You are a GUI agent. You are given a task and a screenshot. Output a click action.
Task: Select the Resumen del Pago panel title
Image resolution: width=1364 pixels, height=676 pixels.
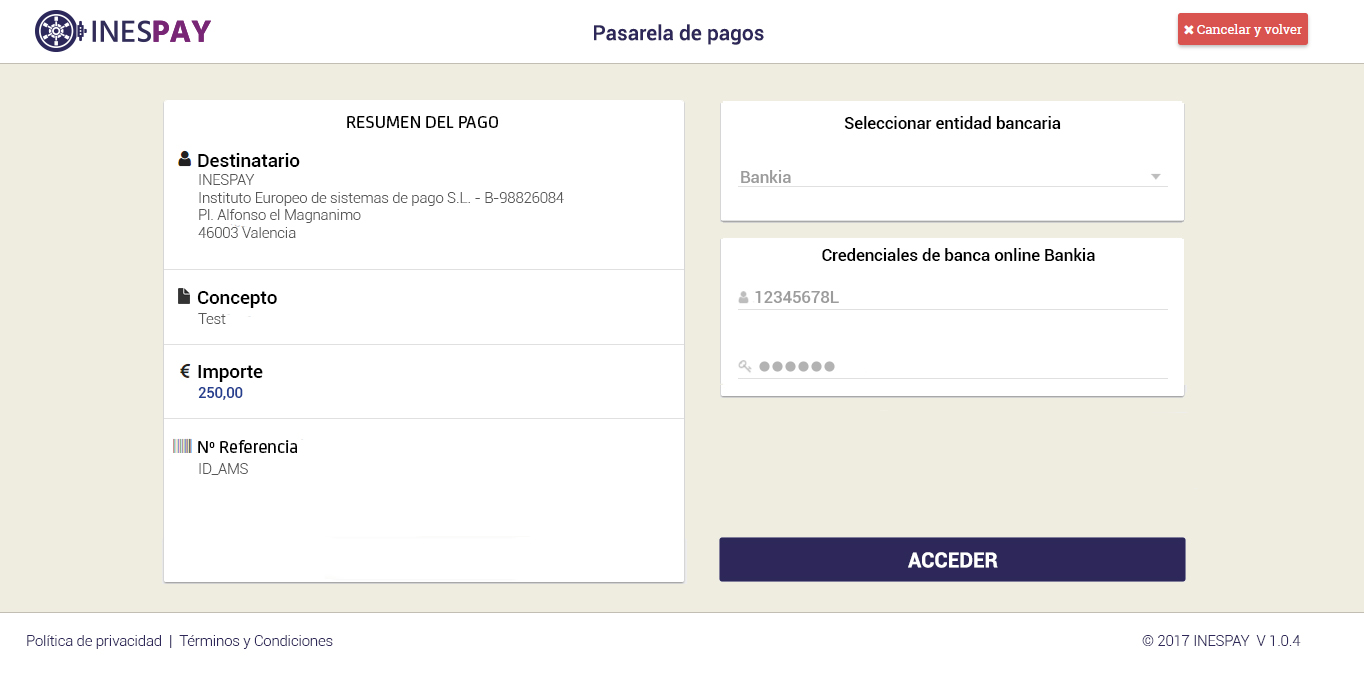422,122
